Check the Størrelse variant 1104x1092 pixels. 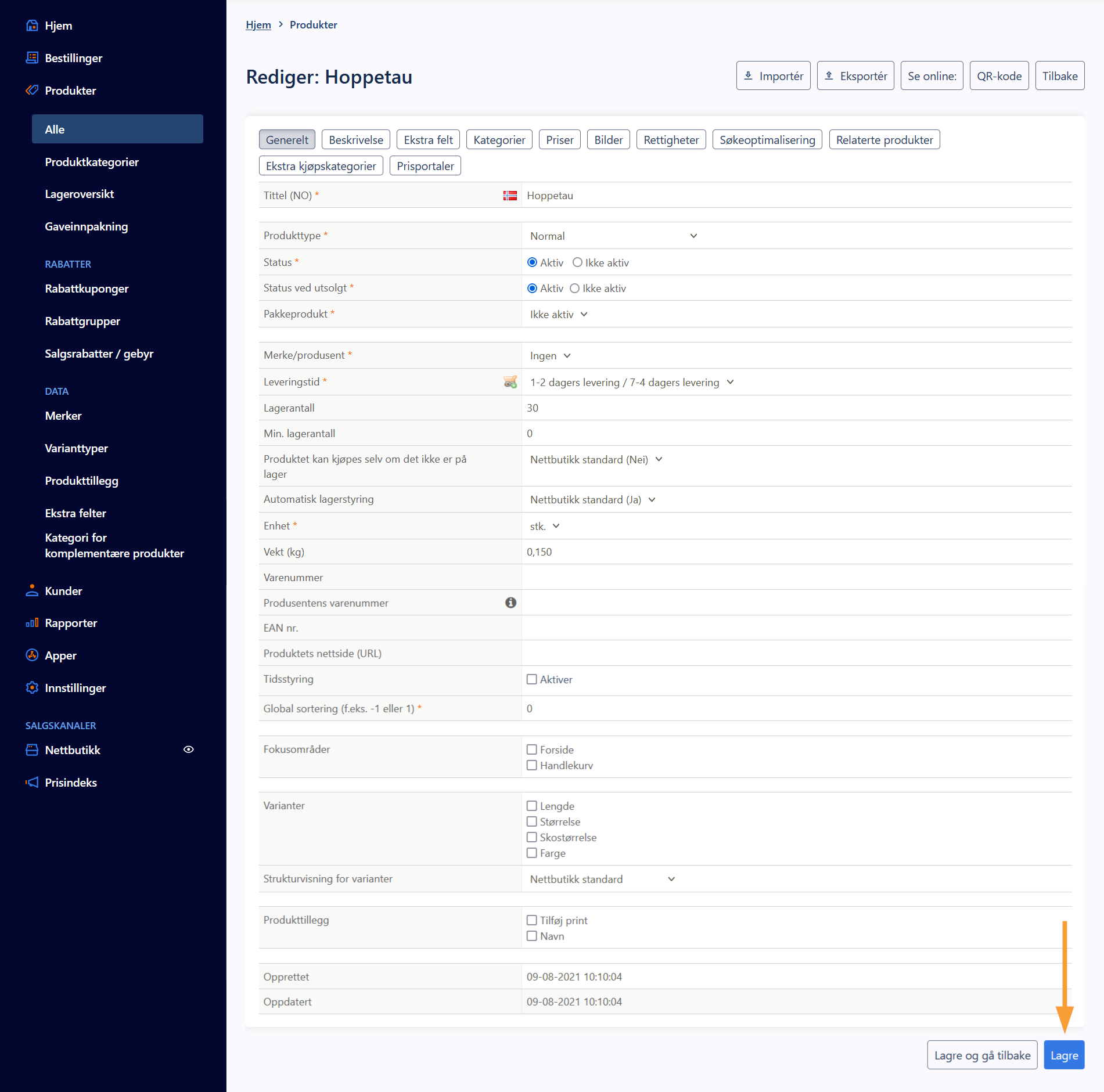[531, 821]
